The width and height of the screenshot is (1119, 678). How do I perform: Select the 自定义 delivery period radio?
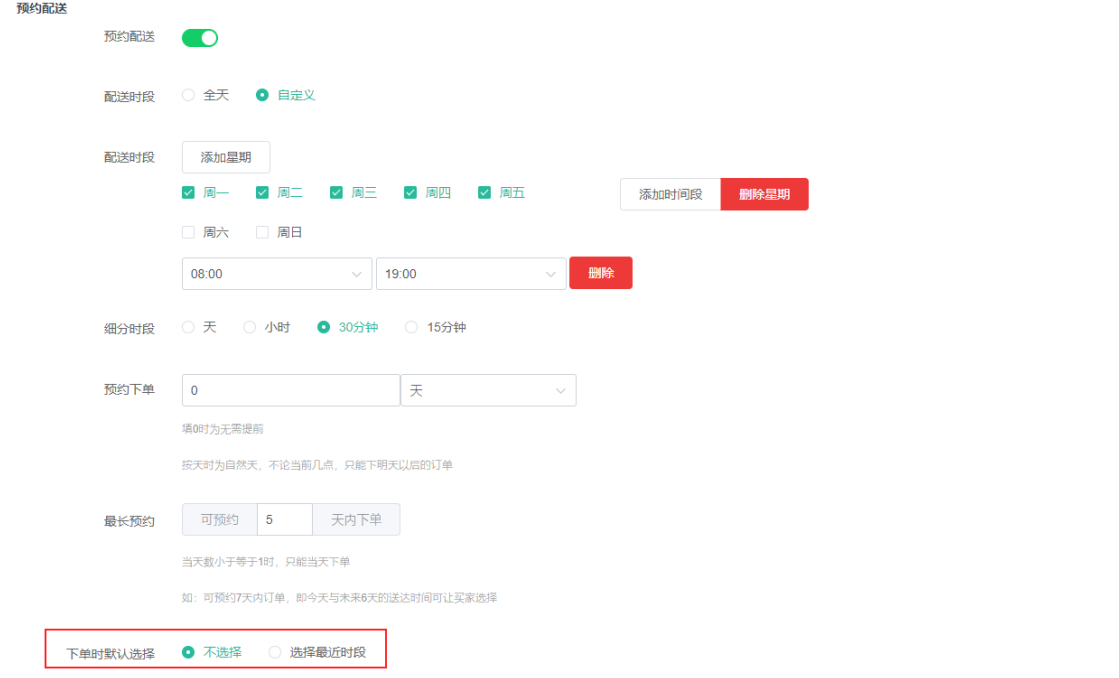[x=262, y=95]
